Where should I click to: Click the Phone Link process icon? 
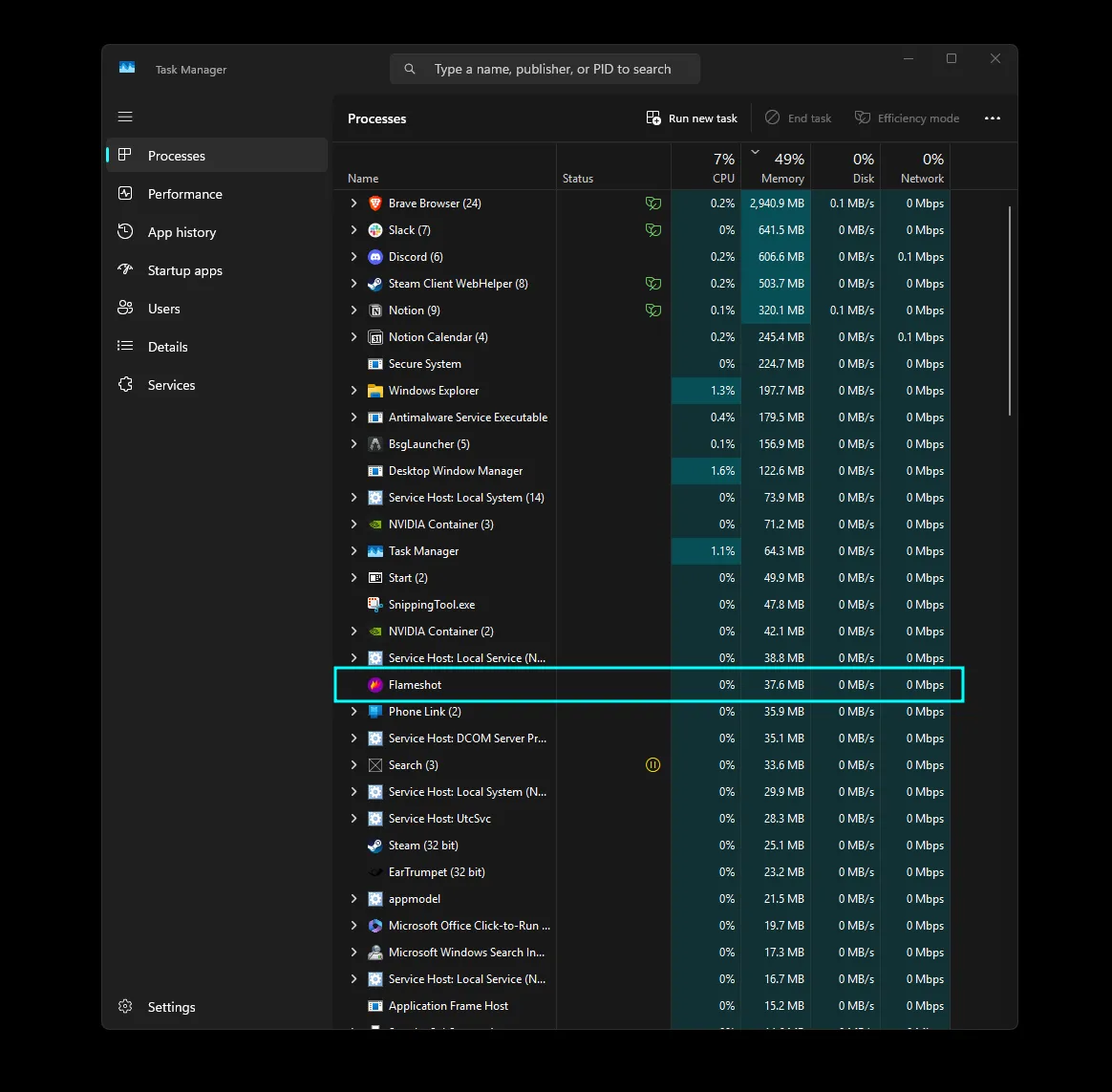pos(375,712)
